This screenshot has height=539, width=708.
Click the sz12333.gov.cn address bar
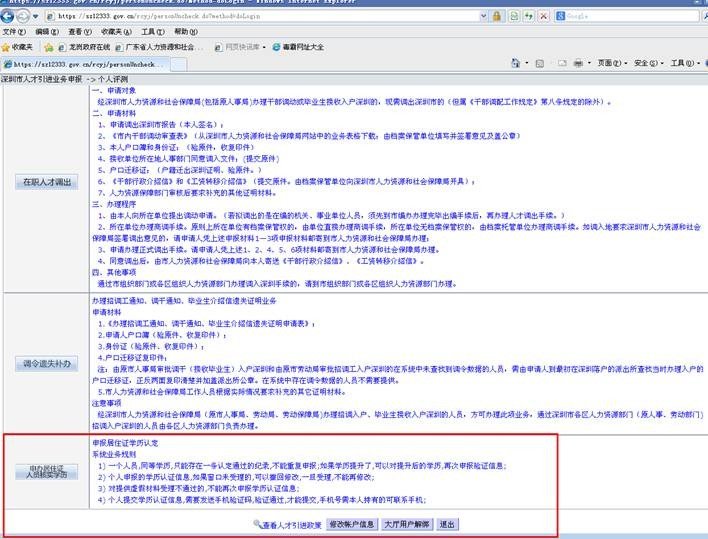[x=261, y=16]
